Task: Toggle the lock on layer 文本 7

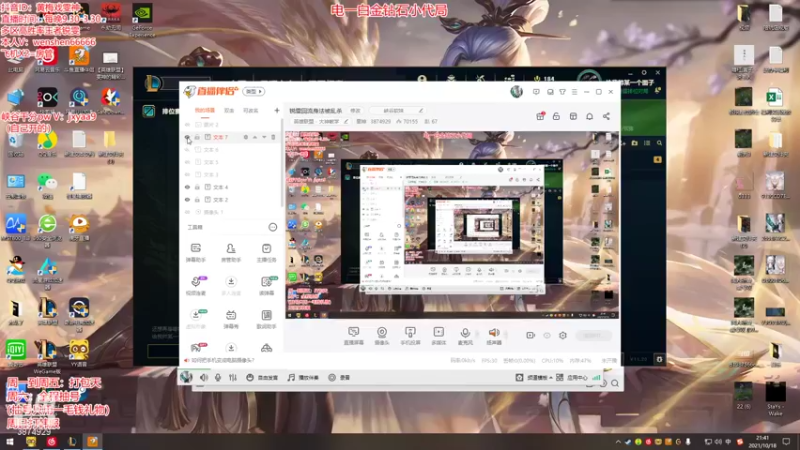Action: point(197,137)
